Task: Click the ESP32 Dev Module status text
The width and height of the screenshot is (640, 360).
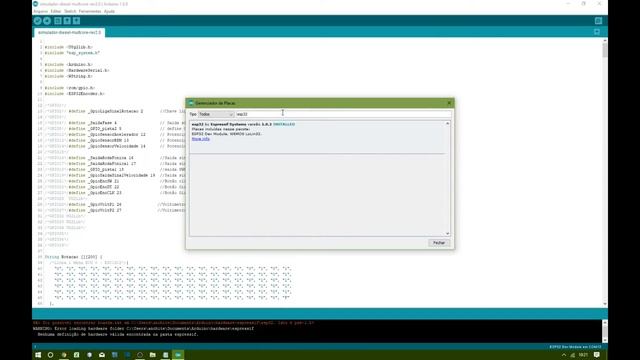Action: pyautogui.click(x=576, y=347)
